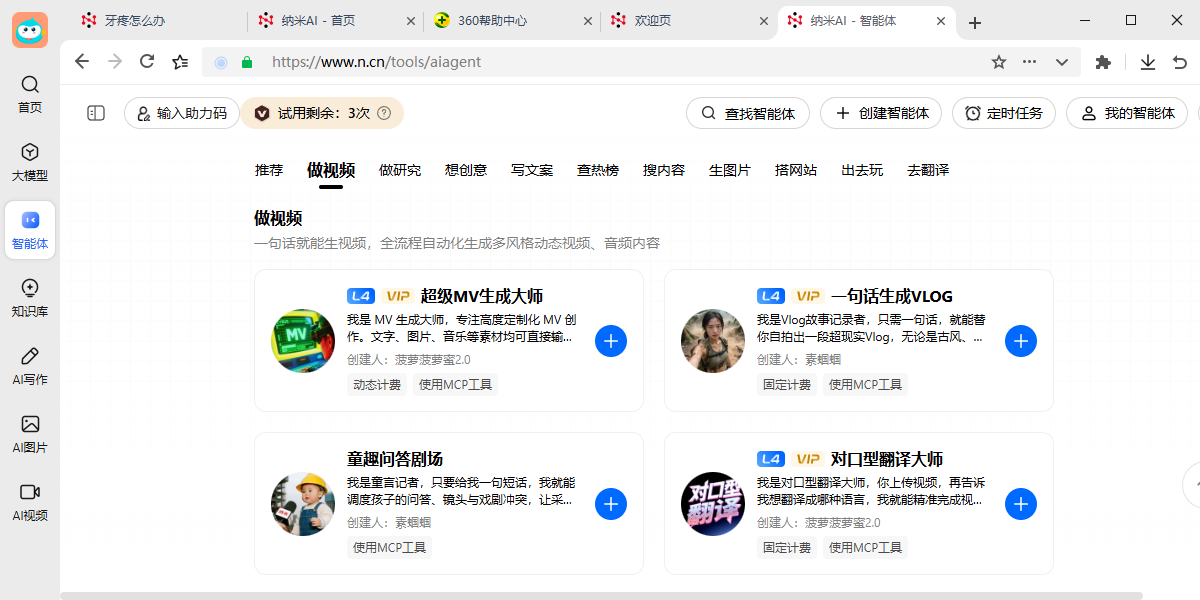The image size is (1200, 600).
Task: Switch to the 做研究 tab
Action: (x=400, y=170)
